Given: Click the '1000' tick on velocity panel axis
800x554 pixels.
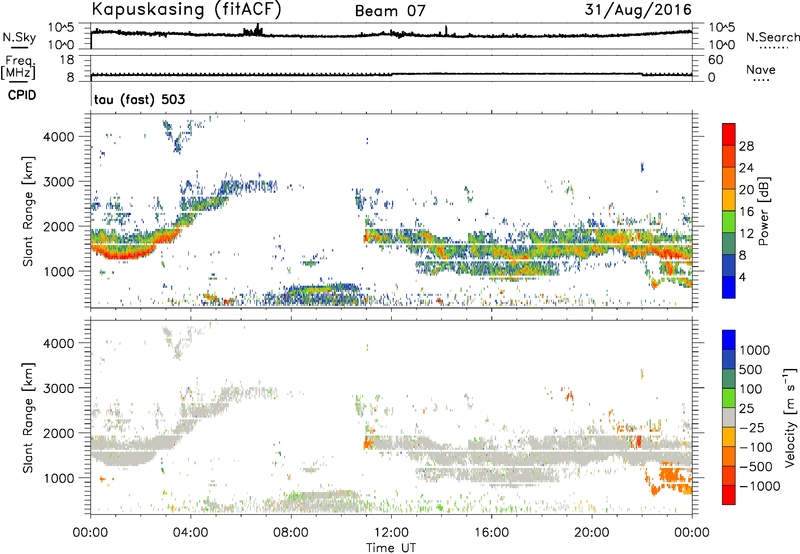Looking at the screenshot, I should (x=58, y=478).
